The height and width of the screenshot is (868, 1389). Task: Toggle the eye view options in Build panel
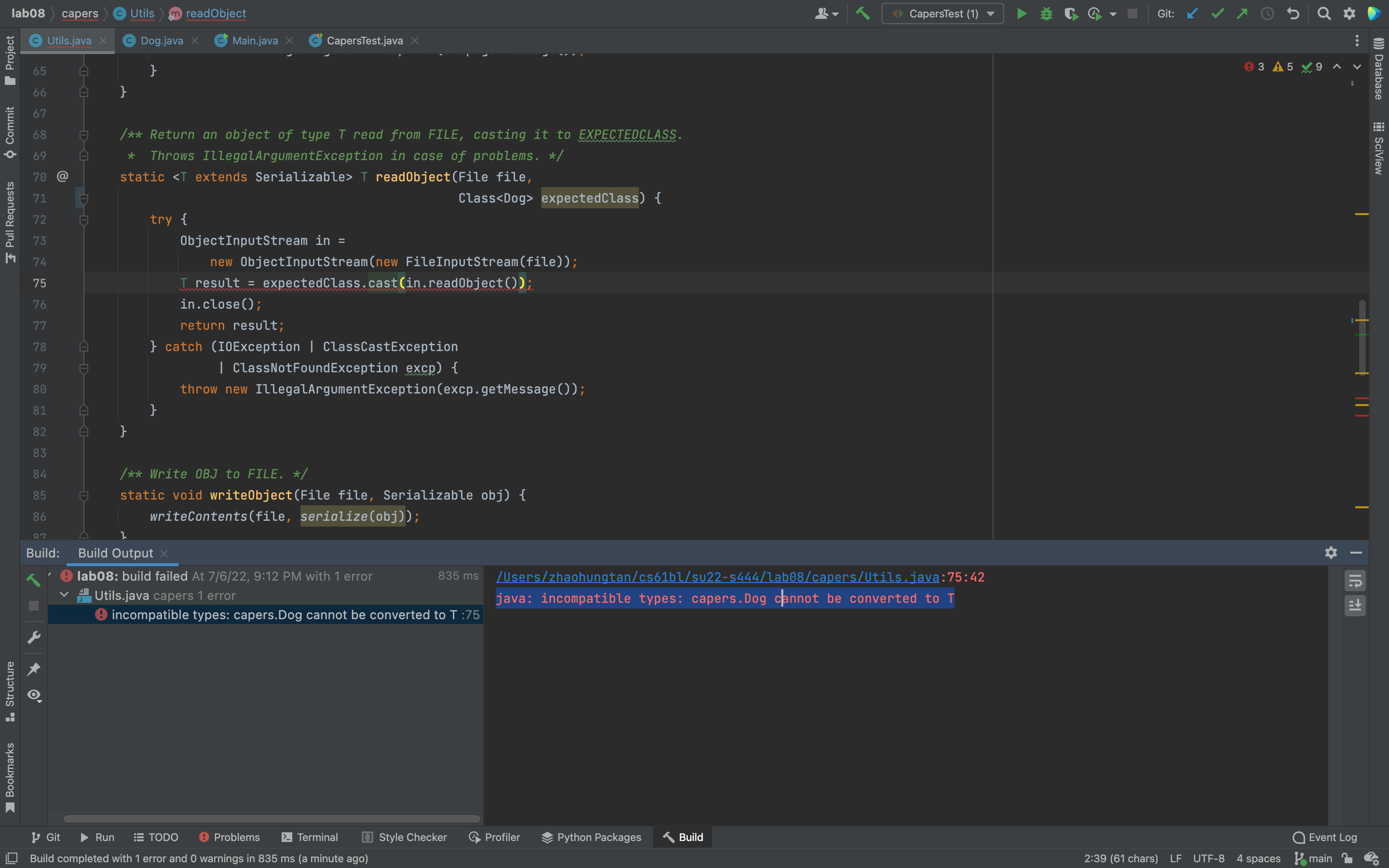point(34,695)
